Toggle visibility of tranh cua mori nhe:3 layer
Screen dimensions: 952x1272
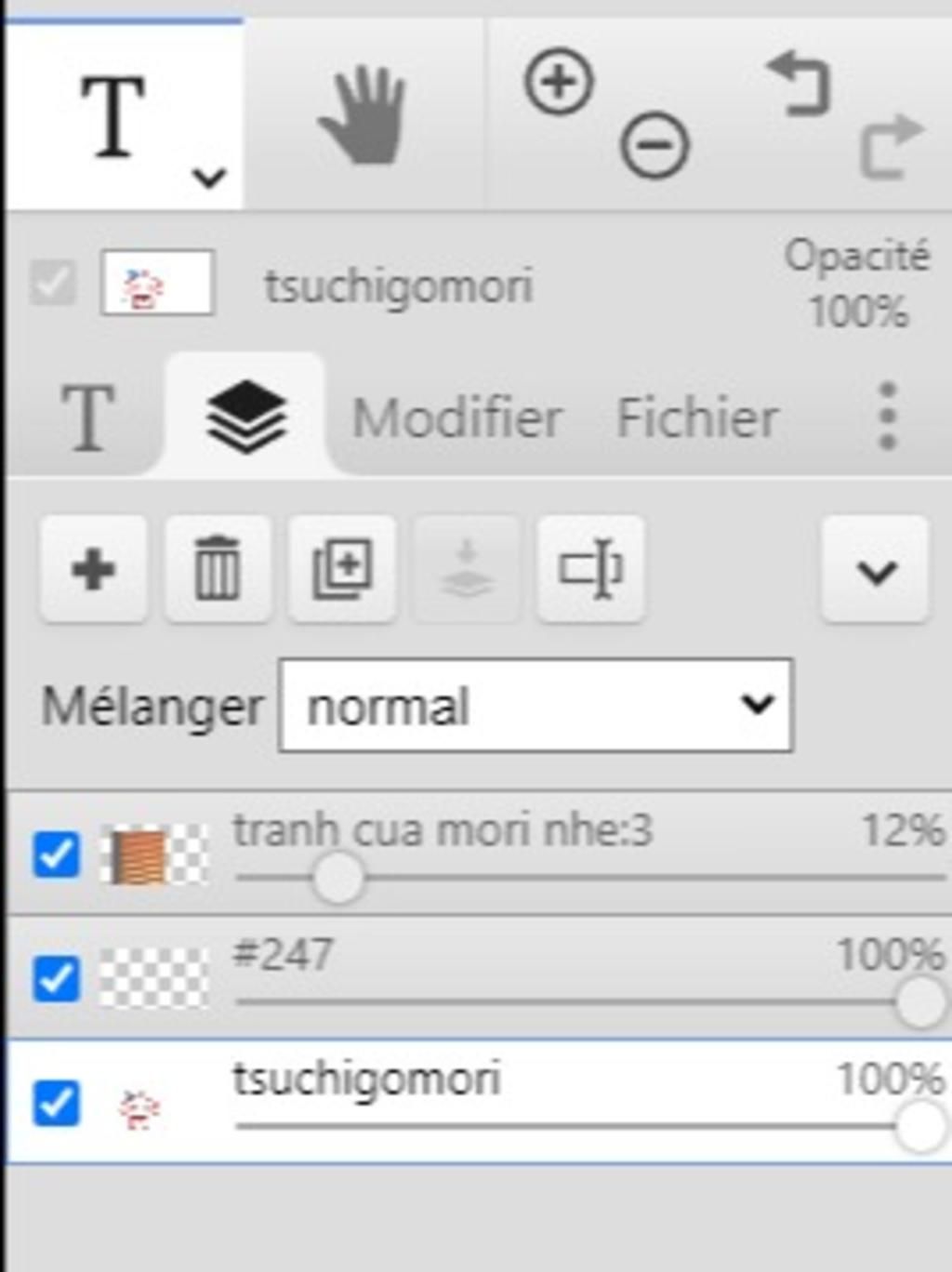(56, 855)
